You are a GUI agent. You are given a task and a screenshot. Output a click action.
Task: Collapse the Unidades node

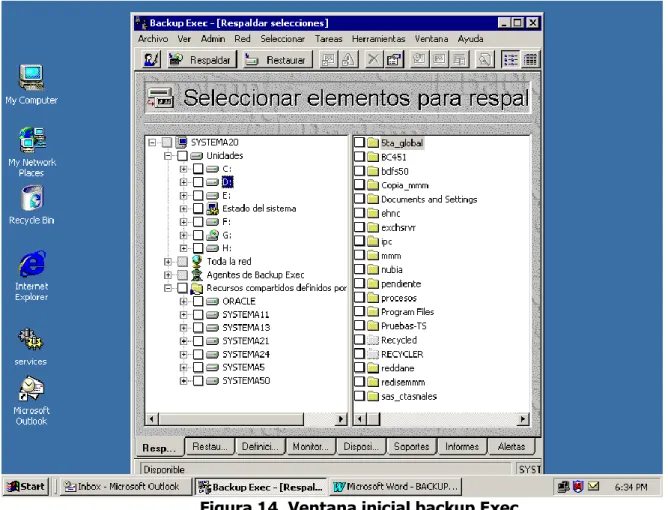pyautogui.click(x=168, y=156)
